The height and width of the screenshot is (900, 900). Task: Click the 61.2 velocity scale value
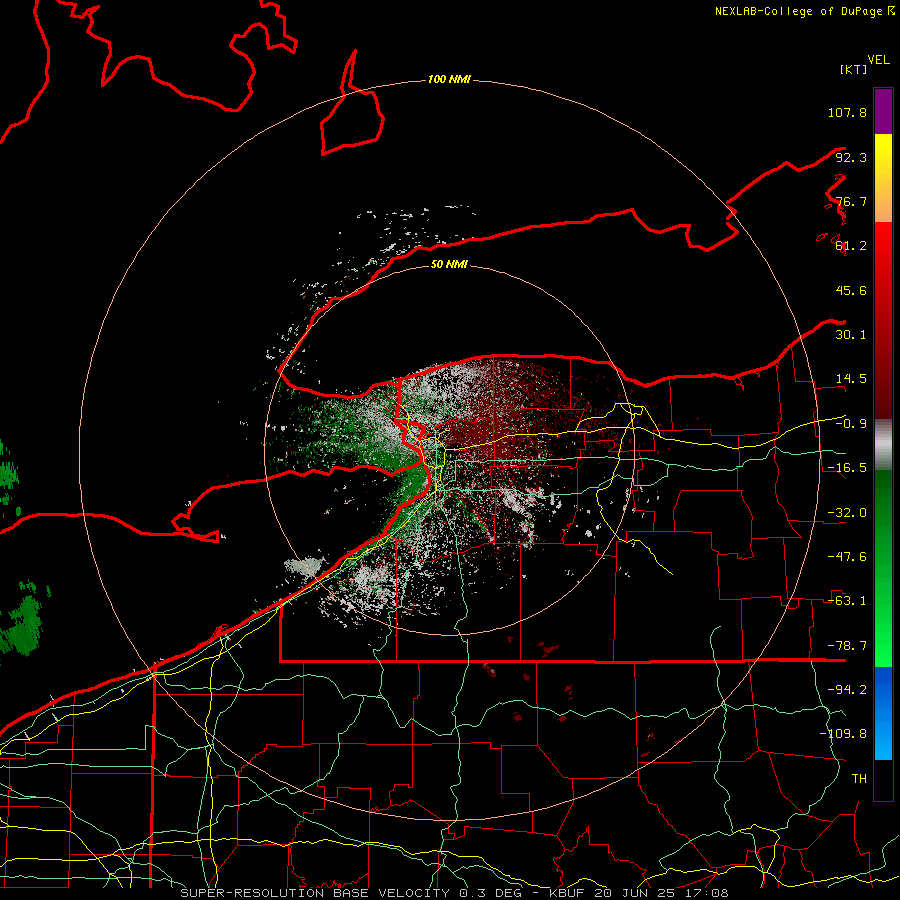pyautogui.click(x=851, y=246)
